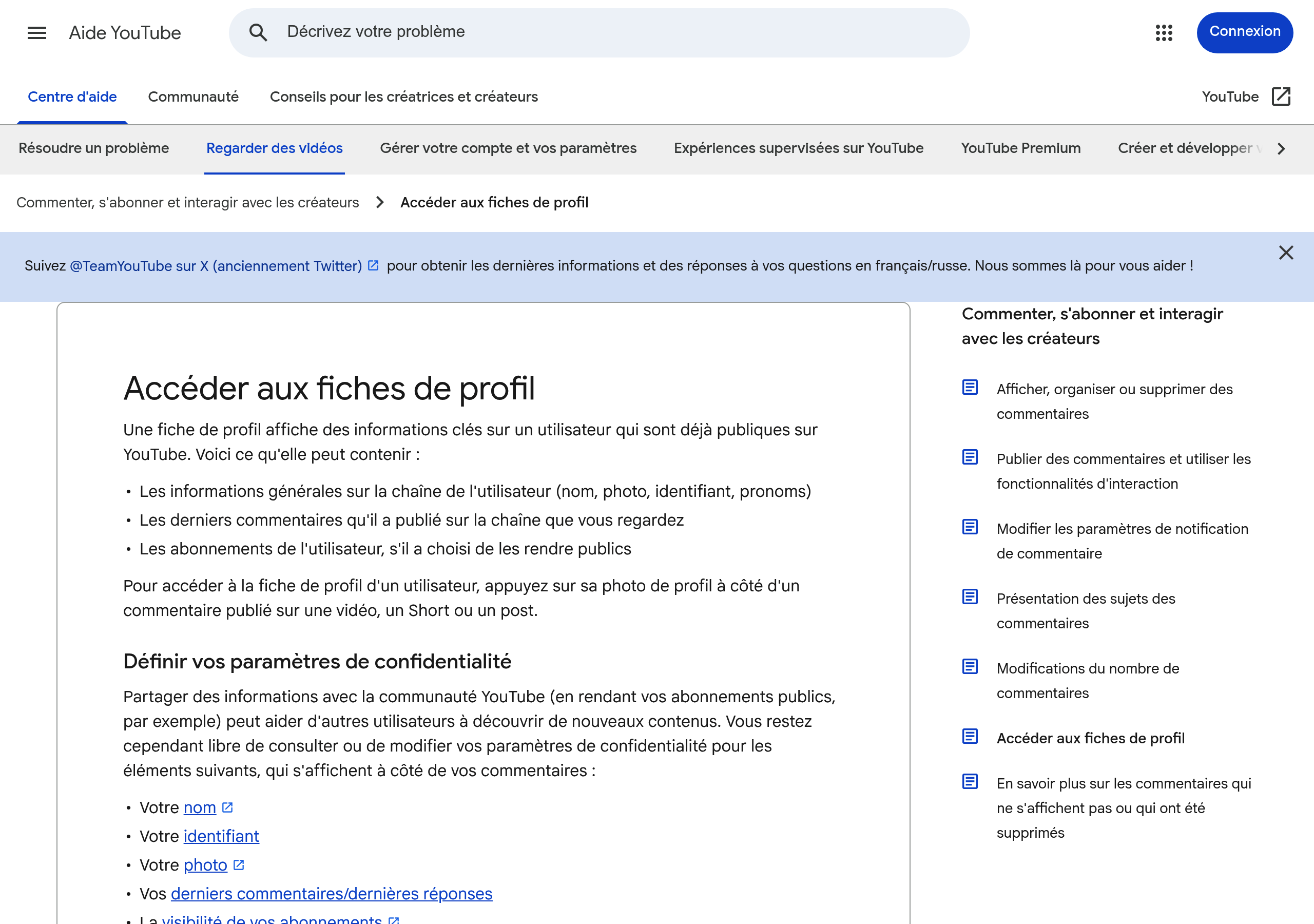Click the Connexion button

point(1244,33)
